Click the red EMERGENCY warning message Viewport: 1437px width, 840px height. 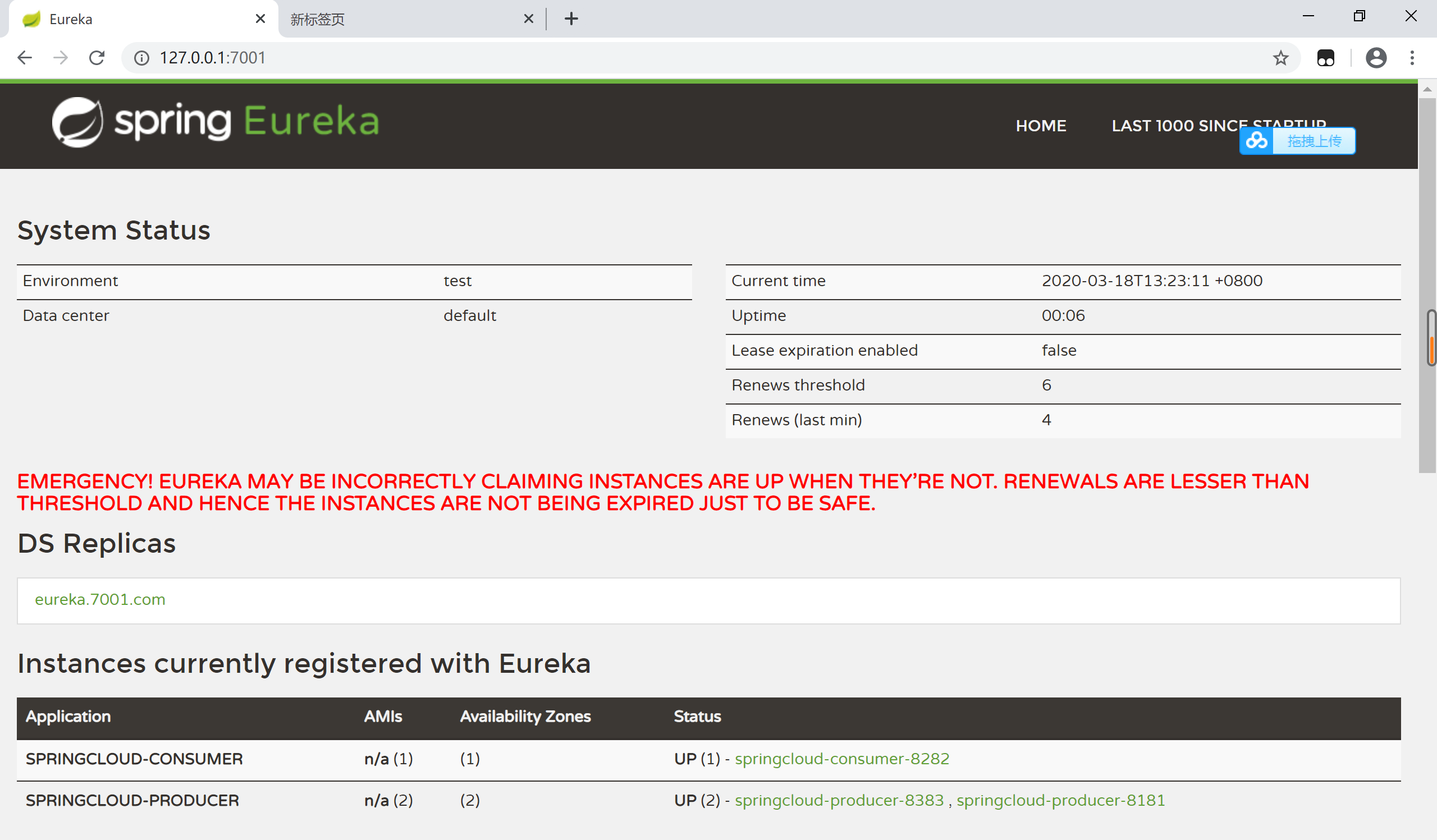pos(662,492)
